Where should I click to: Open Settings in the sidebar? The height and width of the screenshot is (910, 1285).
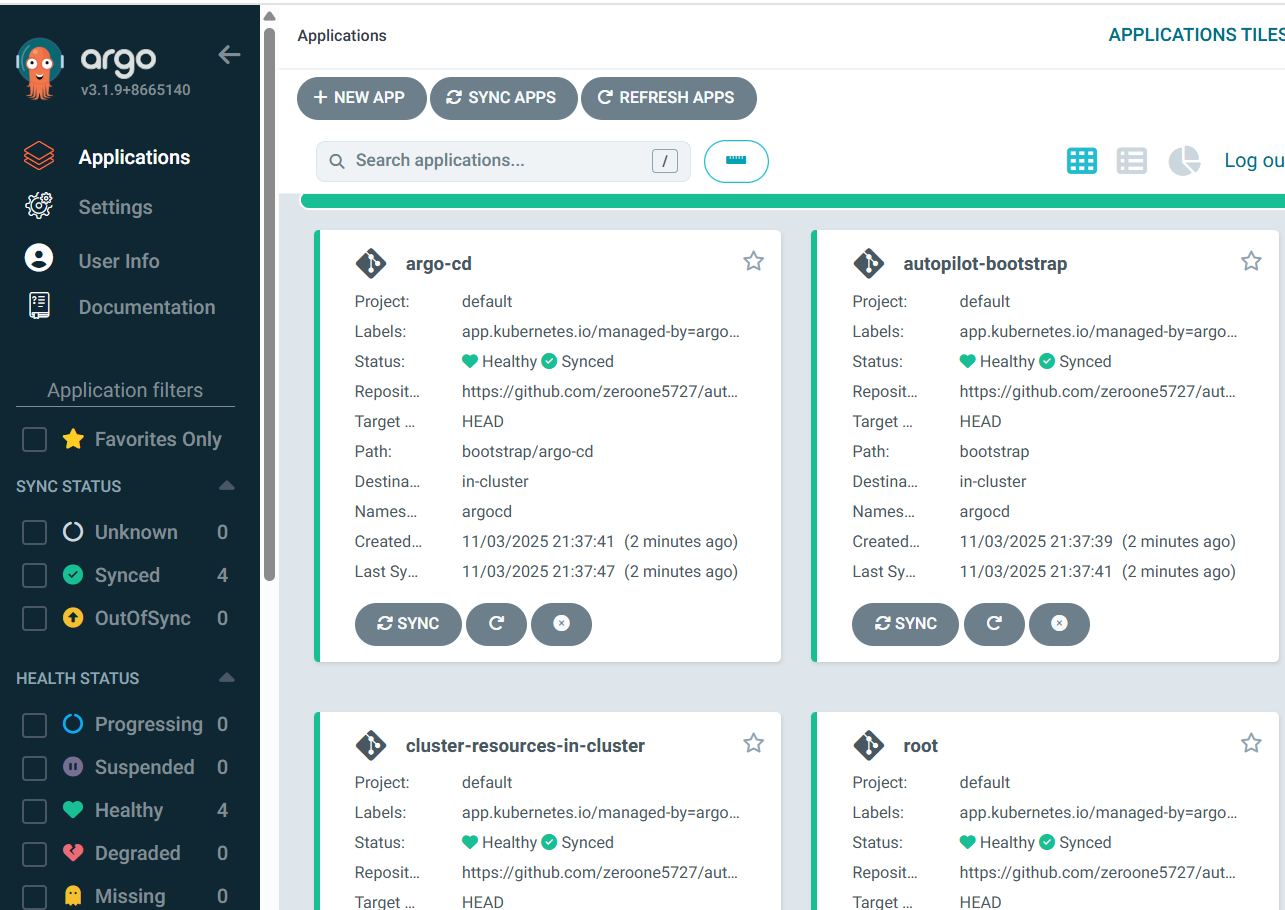[115, 207]
